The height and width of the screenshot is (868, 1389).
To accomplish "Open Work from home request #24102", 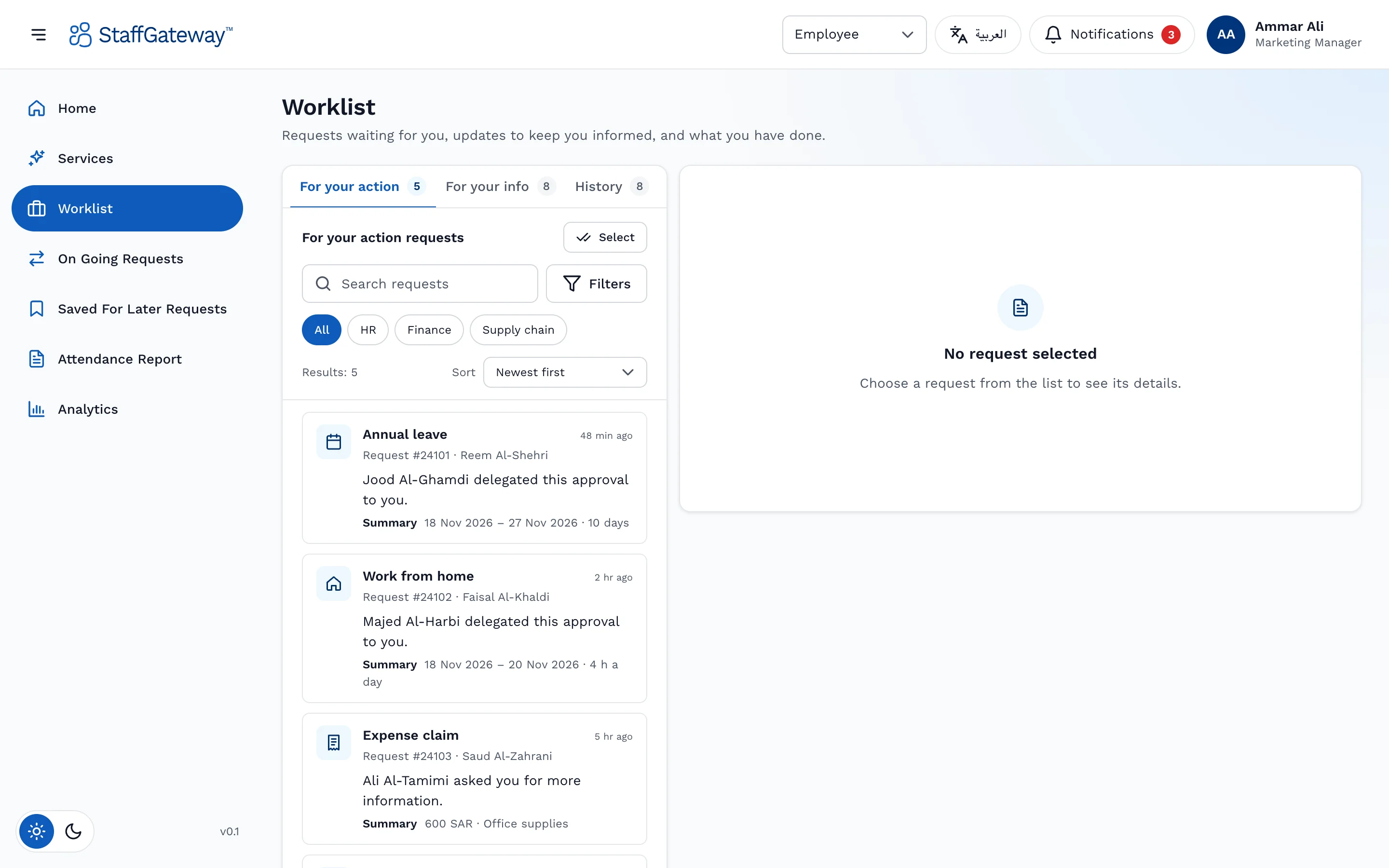I will 474,628.
